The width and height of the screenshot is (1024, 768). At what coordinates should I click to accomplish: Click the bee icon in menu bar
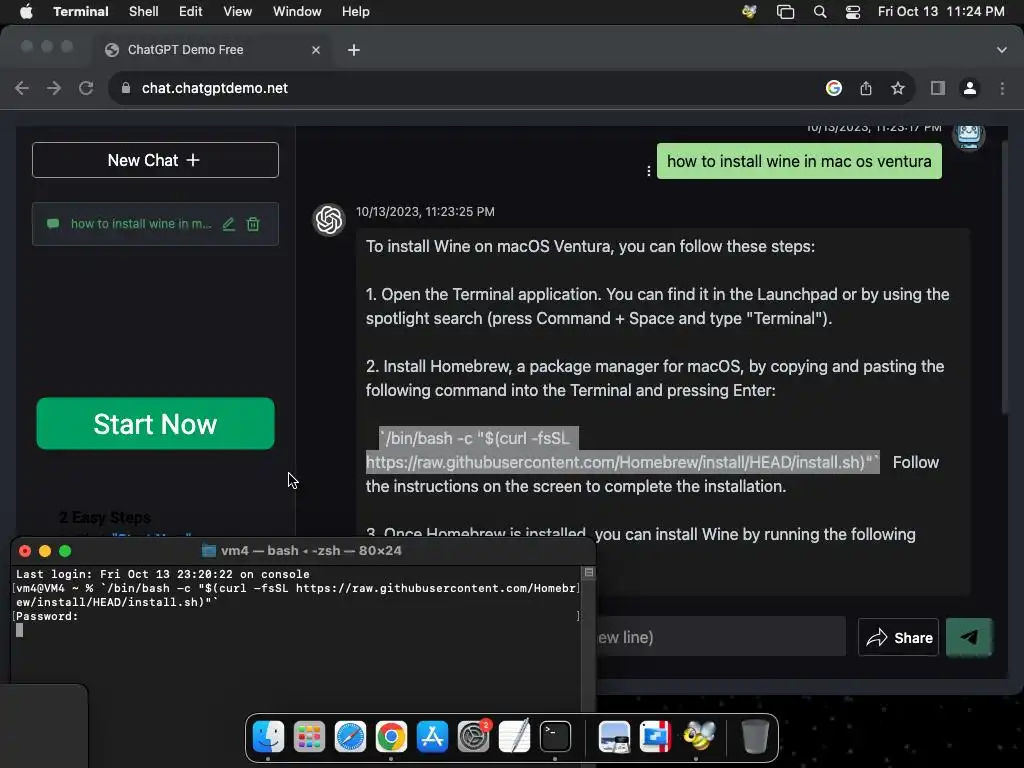[749, 12]
